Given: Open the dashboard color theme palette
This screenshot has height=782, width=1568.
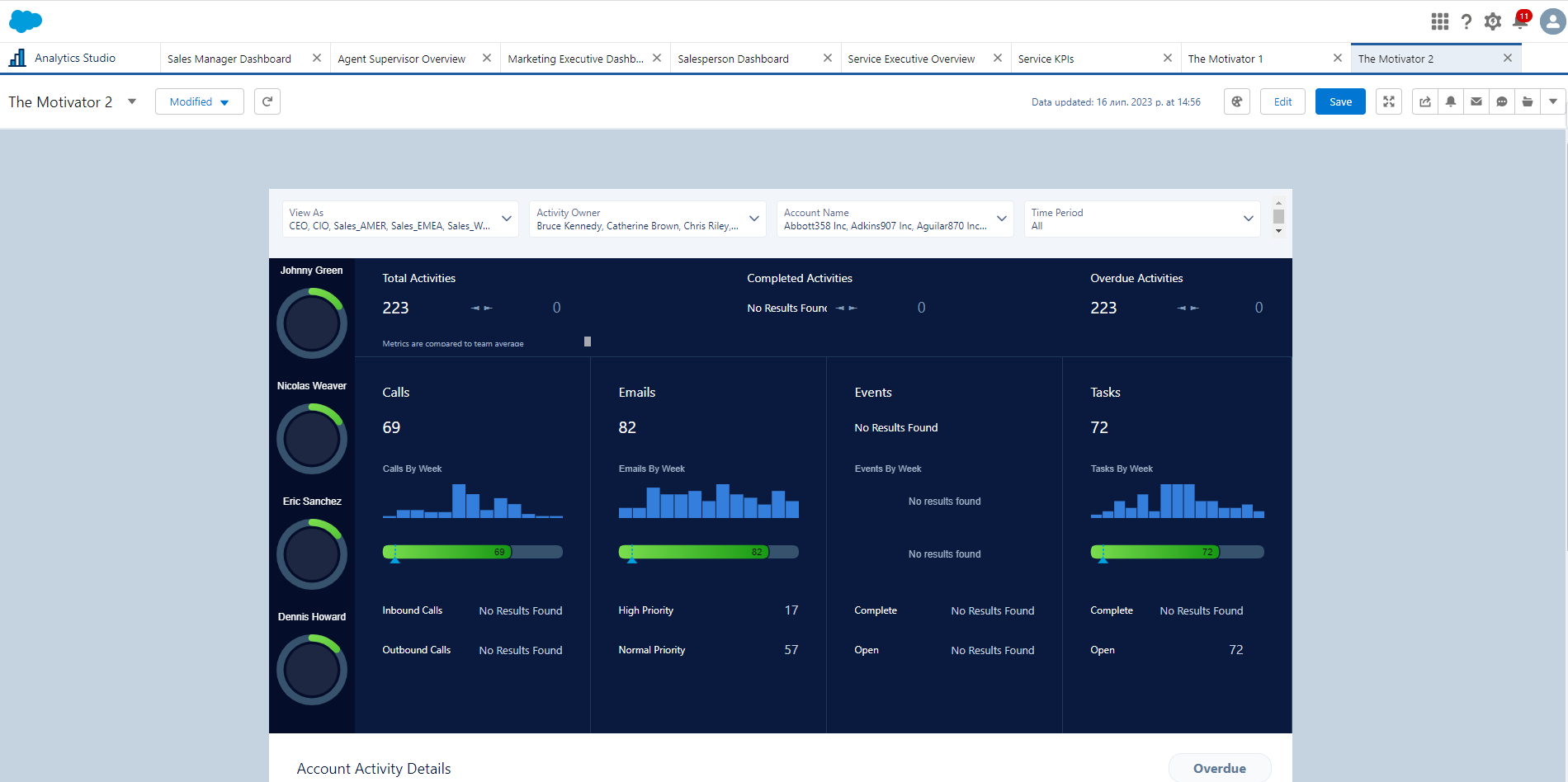Looking at the screenshot, I should coord(1236,101).
